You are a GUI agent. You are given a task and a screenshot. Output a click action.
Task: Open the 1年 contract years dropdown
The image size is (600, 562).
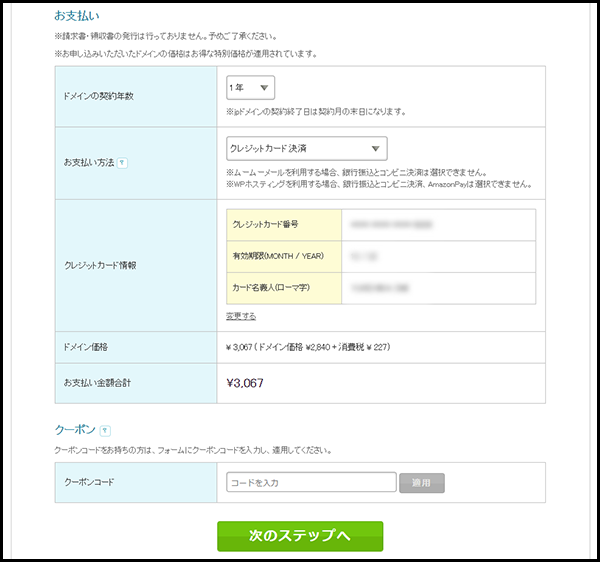[x=250, y=88]
